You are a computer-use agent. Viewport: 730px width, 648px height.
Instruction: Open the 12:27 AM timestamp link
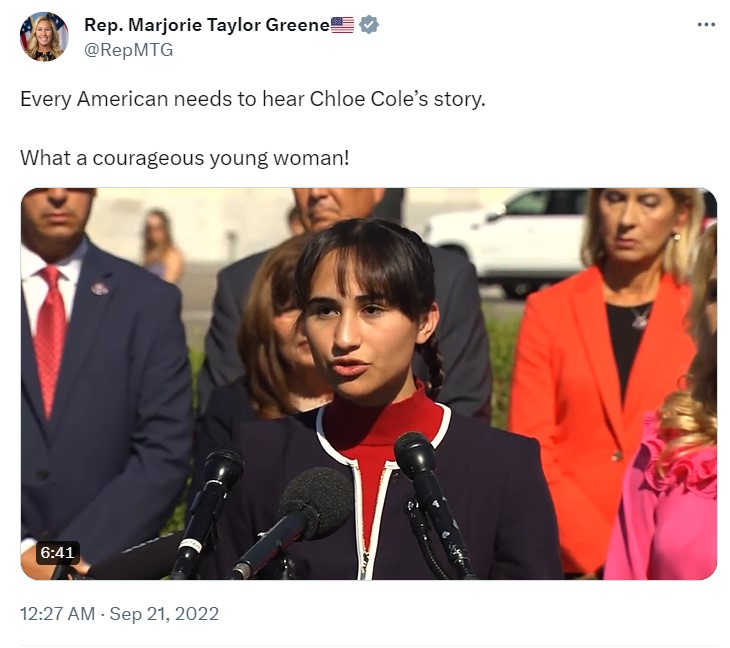click(x=57, y=614)
